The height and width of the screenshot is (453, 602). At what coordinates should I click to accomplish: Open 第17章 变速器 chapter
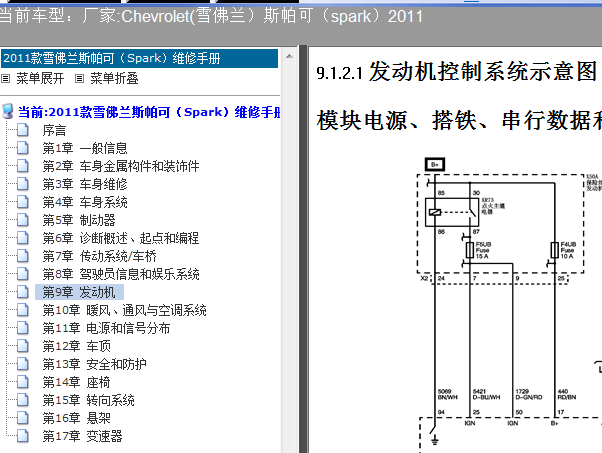pyautogui.click(x=82, y=436)
